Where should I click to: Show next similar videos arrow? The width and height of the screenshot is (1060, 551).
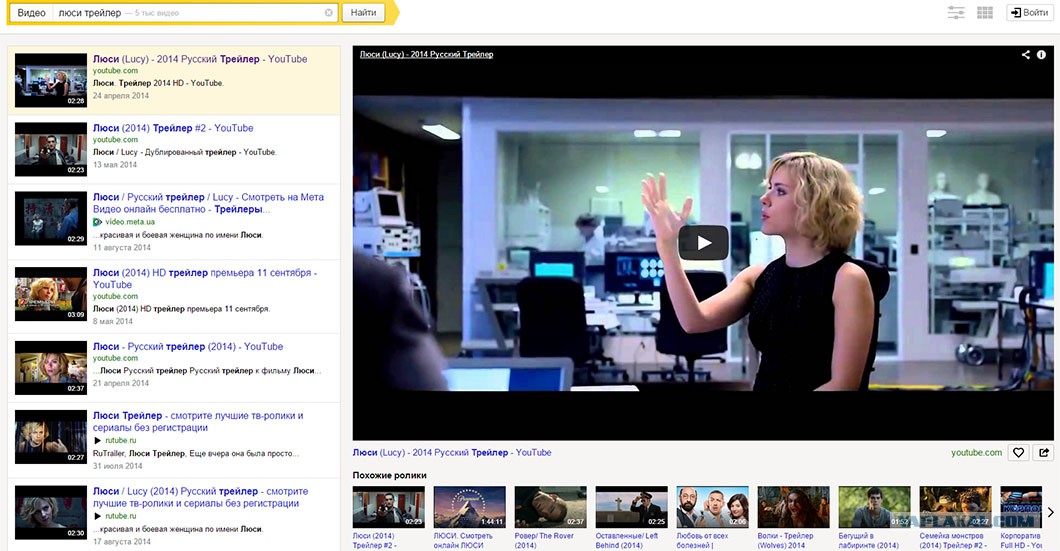tap(1051, 512)
